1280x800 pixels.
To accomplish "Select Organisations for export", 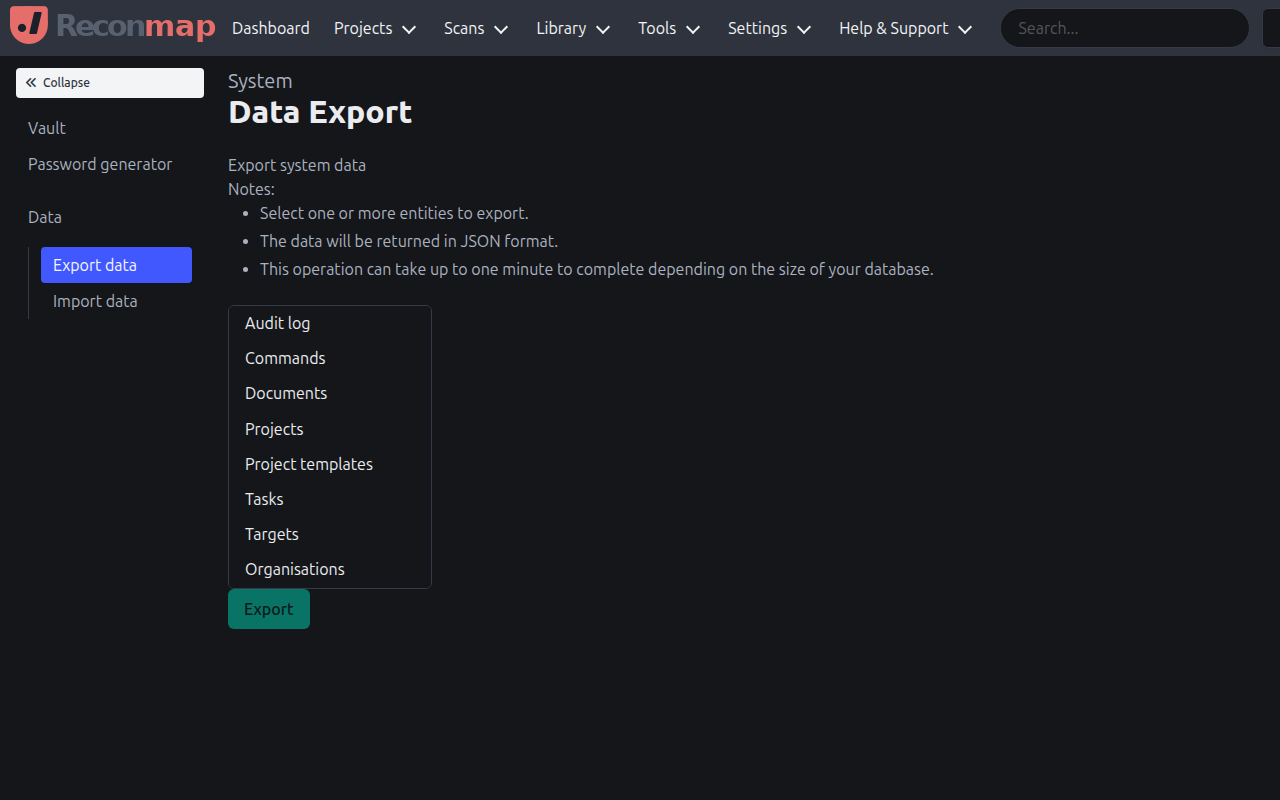I will [x=295, y=569].
